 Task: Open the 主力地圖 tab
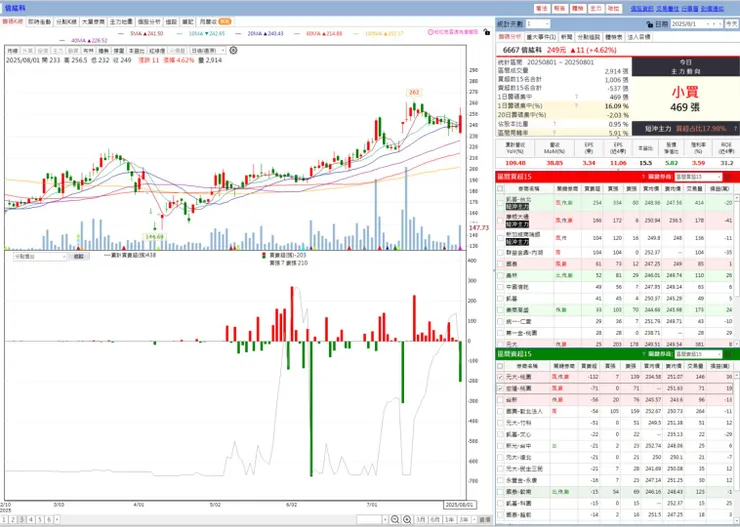[x=121, y=22]
